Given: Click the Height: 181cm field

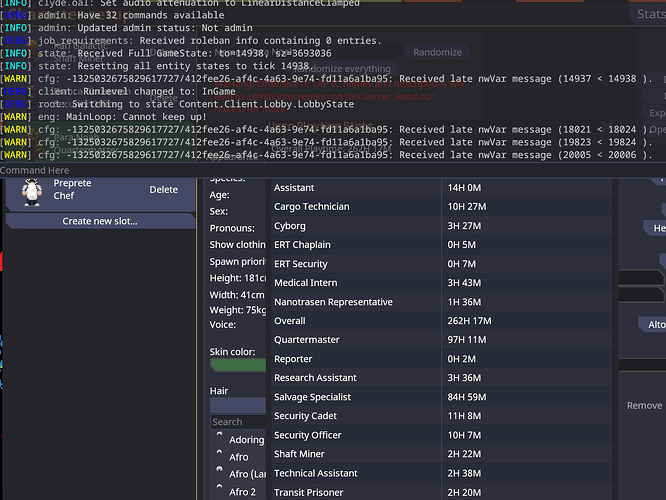Looking at the screenshot, I should tap(238, 278).
